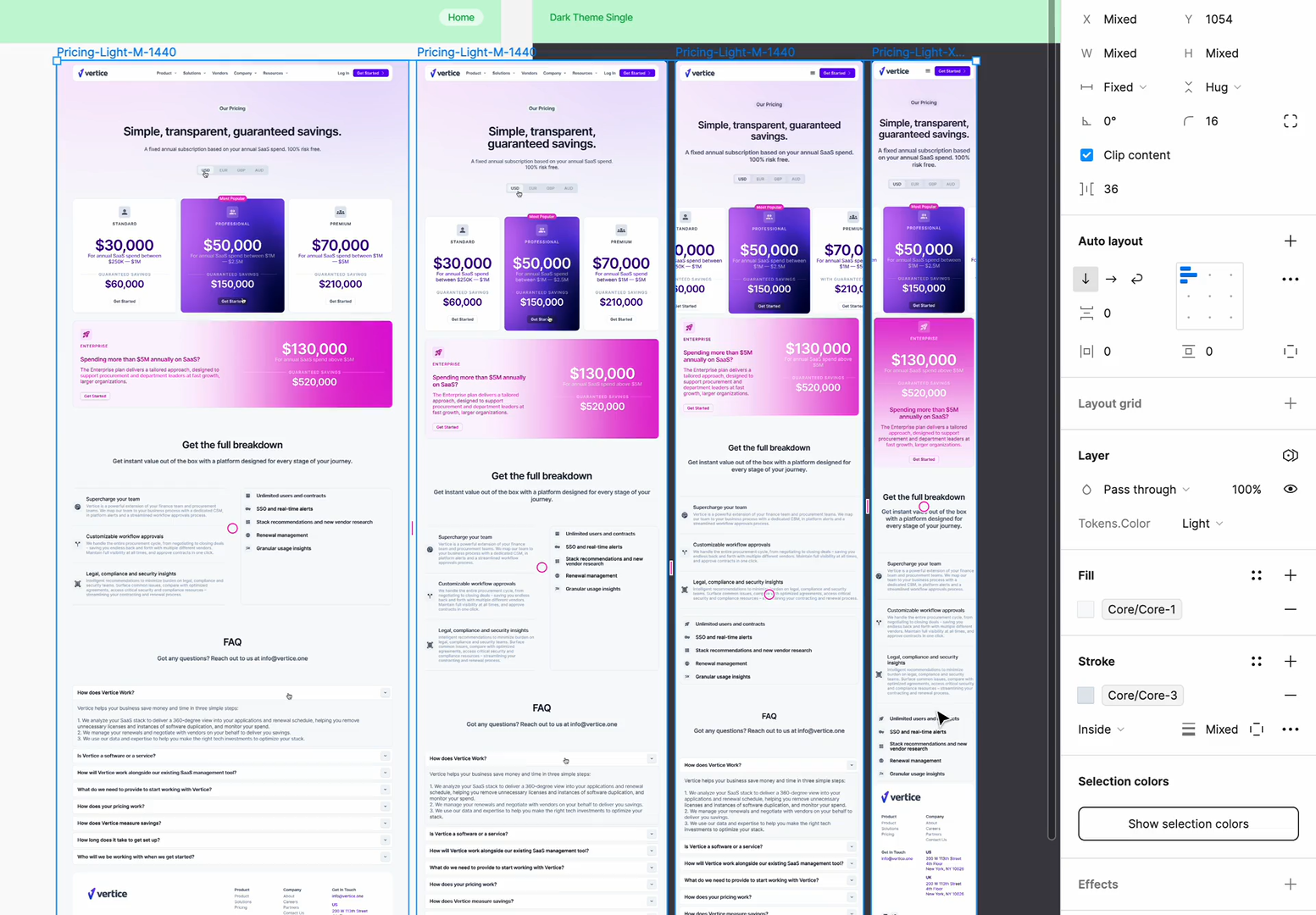Screen dimensions: 1316x915
Task: Click the Show selection colors button
Action: (x=1187, y=823)
